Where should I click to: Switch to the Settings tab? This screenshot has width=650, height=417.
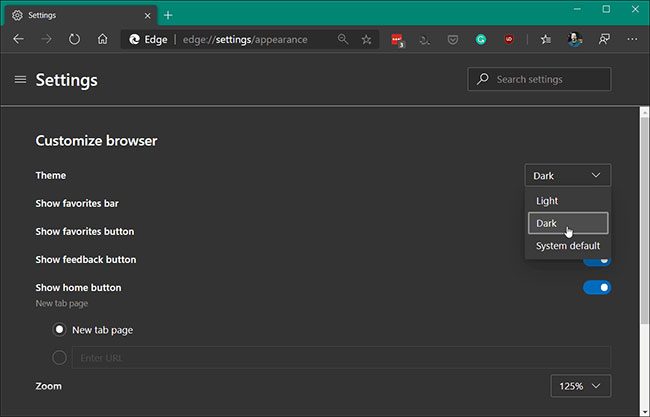[x=81, y=16]
